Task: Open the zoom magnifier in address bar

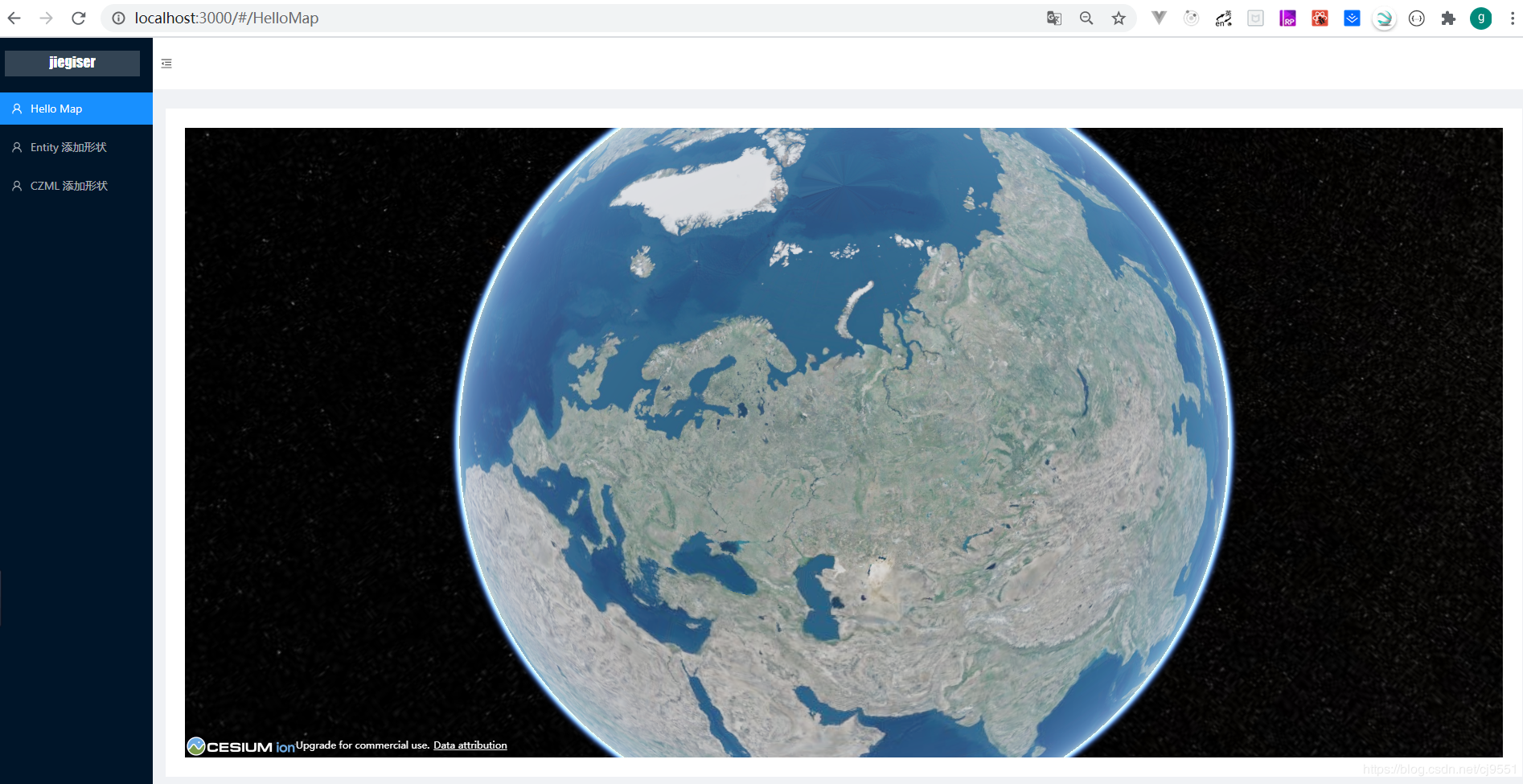Action: (x=1086, y=18)
